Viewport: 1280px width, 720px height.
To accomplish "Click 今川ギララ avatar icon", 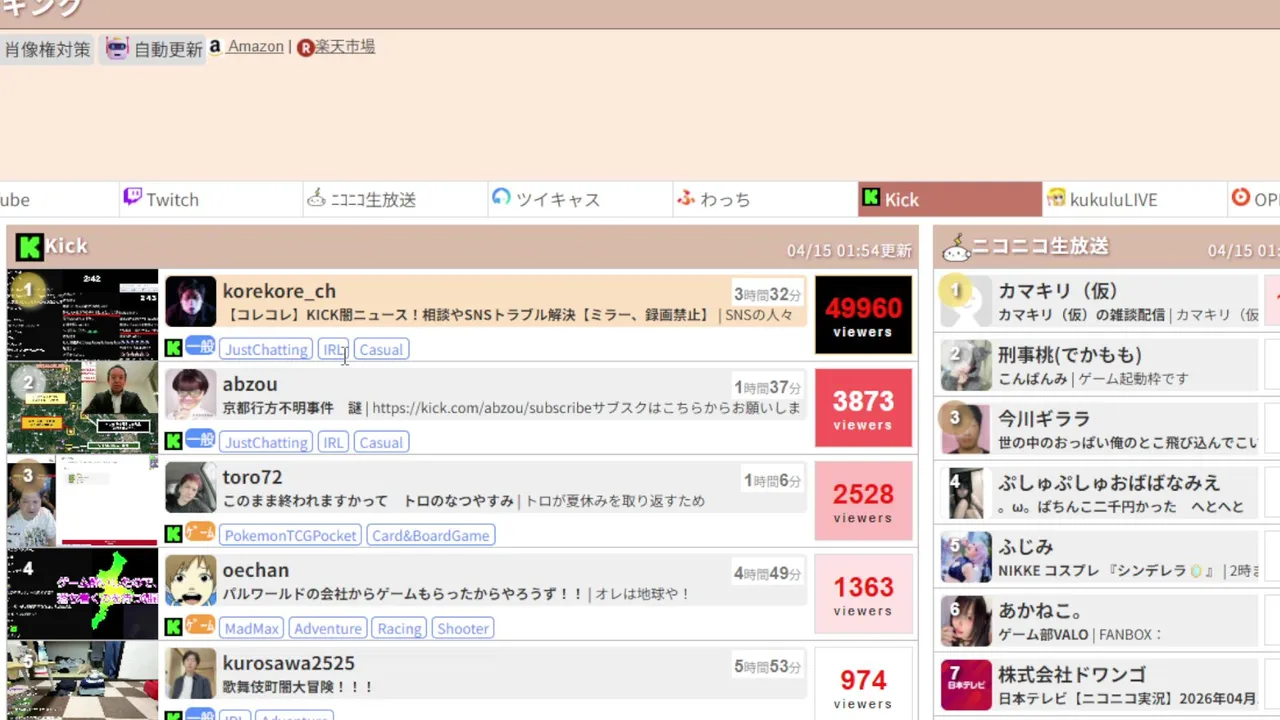I will 966,429.
